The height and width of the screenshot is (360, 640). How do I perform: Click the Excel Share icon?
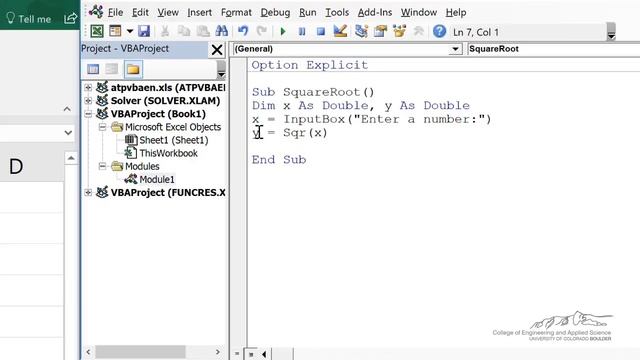[70, 18]
